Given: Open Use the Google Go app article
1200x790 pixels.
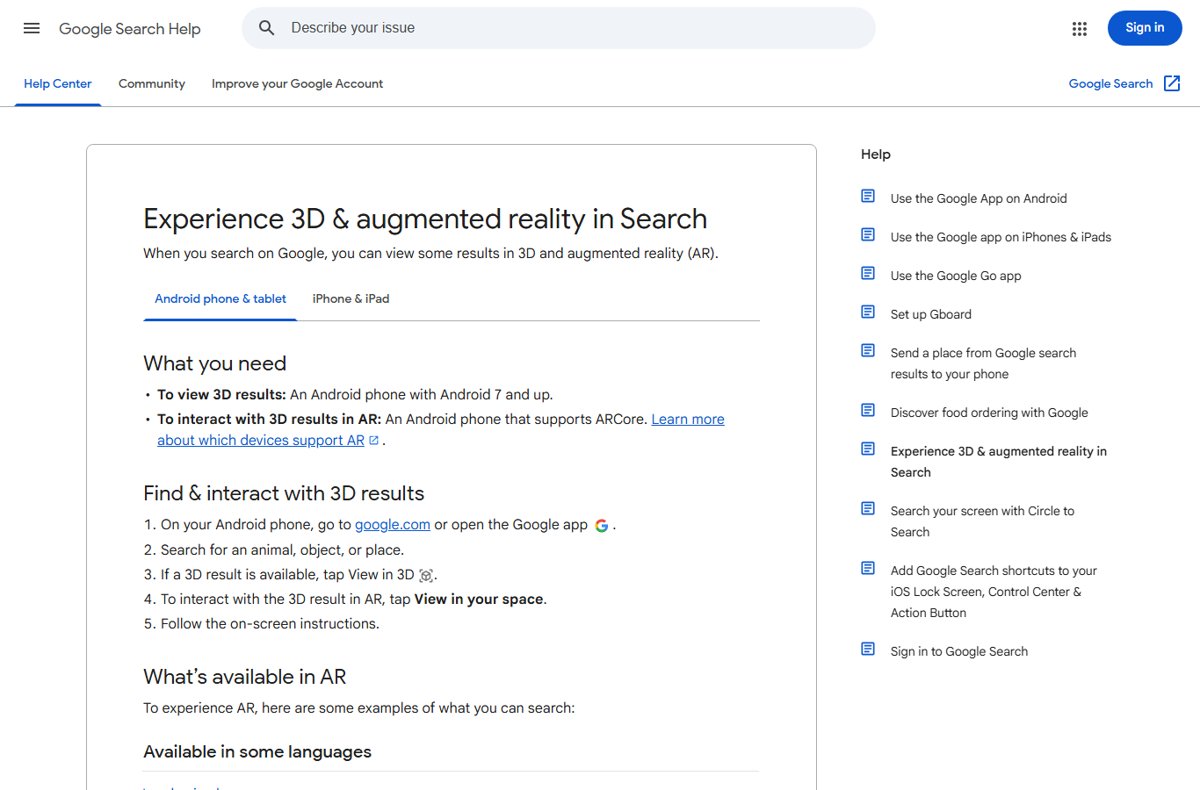Looking at the screenshot, I should (956, 276).
